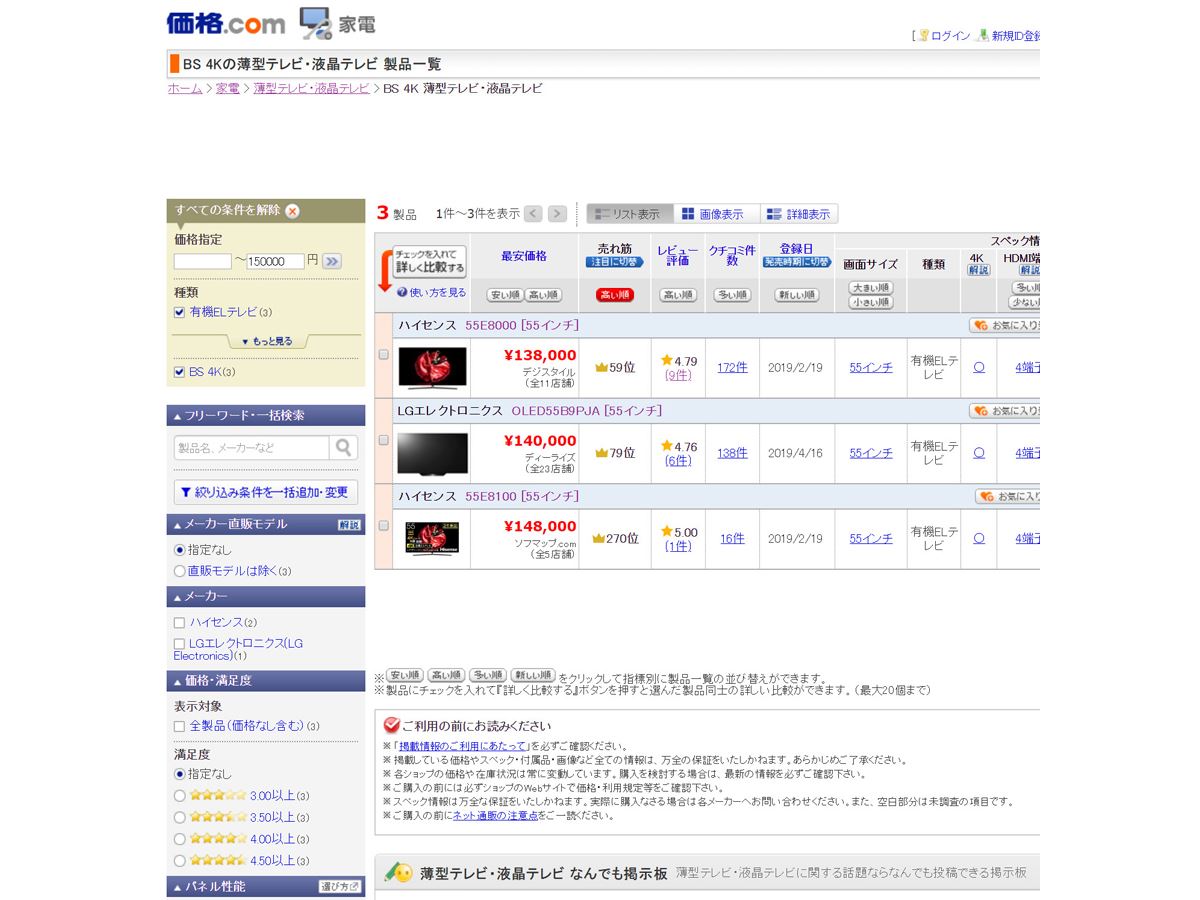Sort price by 高い順
This screenshot has height=900, width=1200.
tap(543, 295)
